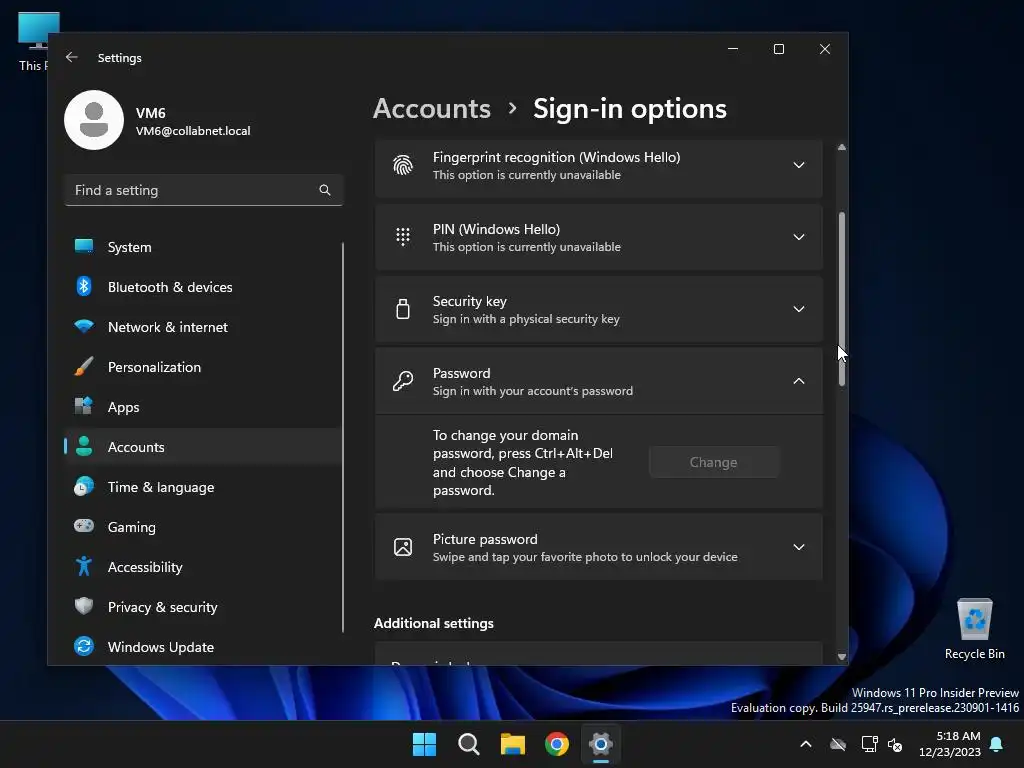
Task: Click the Gaming controller icon
Action: [84, 526]
